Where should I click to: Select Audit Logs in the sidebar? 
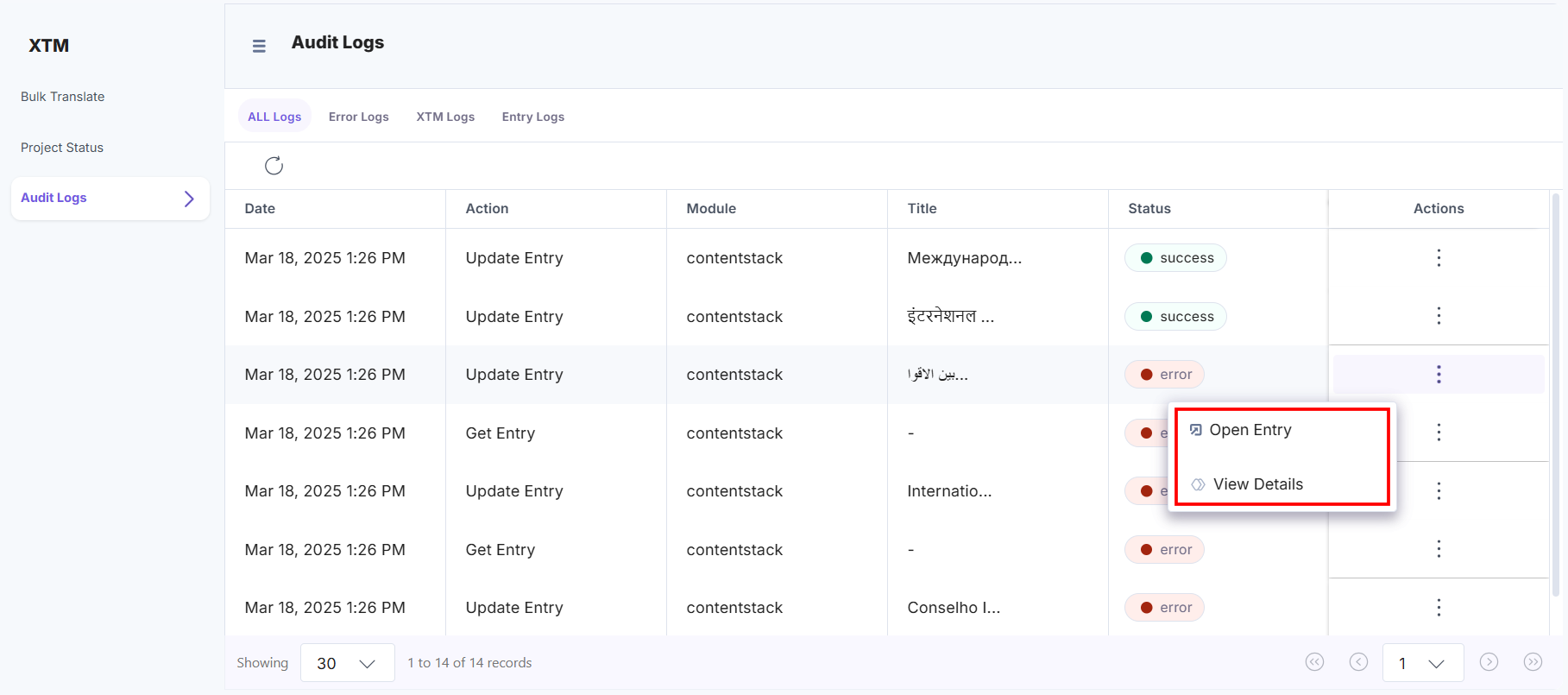(x=110, y=199)
